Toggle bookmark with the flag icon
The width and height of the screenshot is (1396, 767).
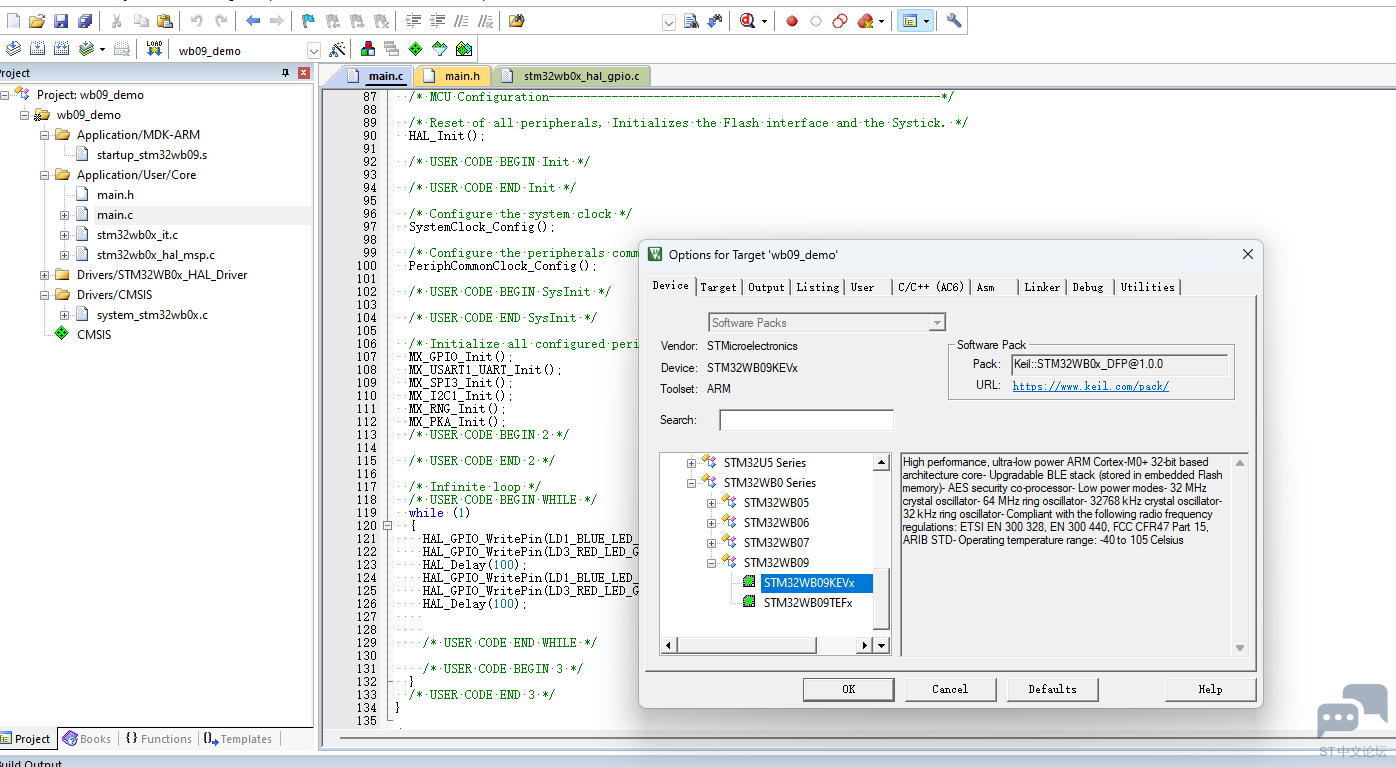click(x=308, y=21)
